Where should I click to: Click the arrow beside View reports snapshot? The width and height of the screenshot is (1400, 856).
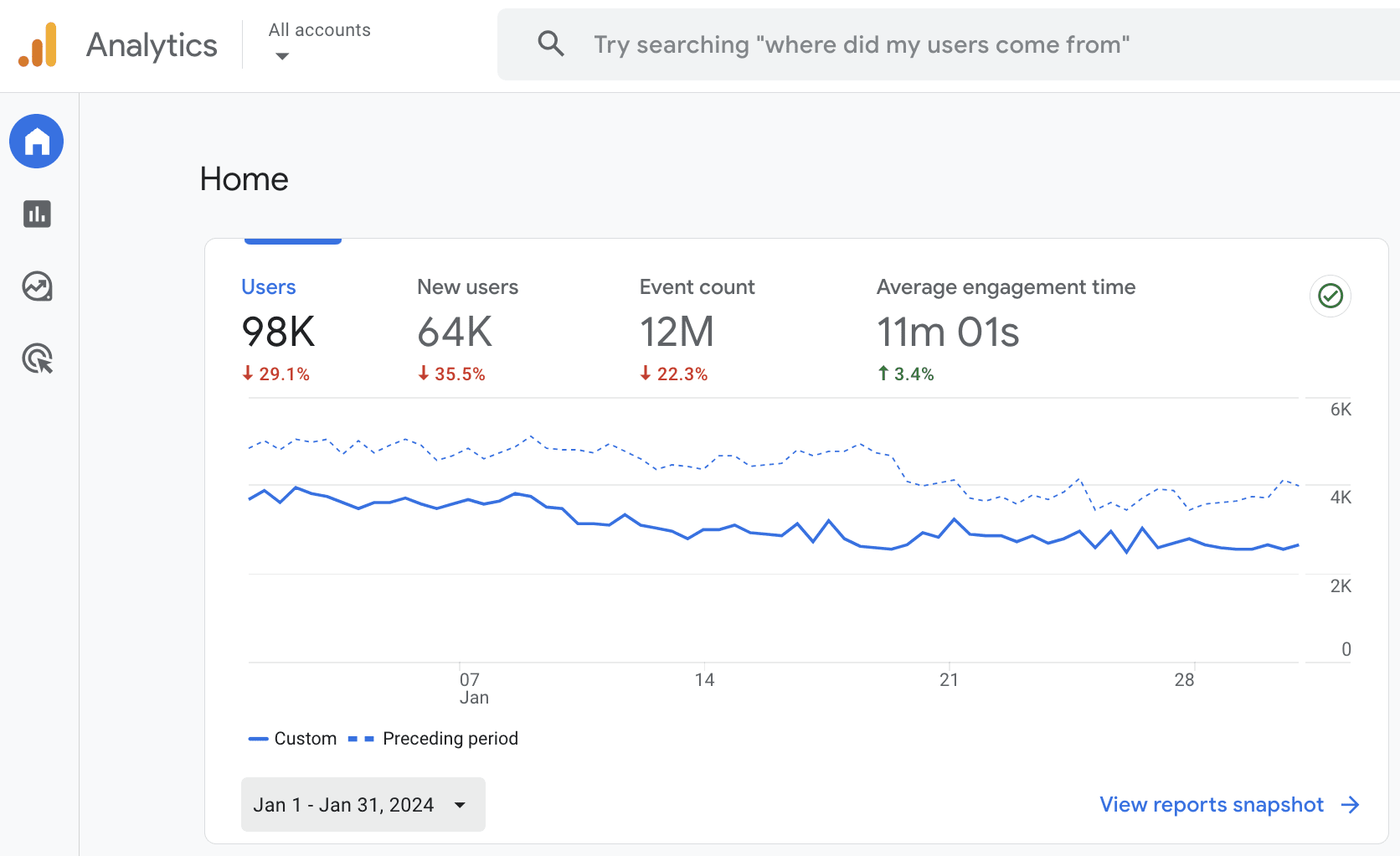(x=1350, y=805)
